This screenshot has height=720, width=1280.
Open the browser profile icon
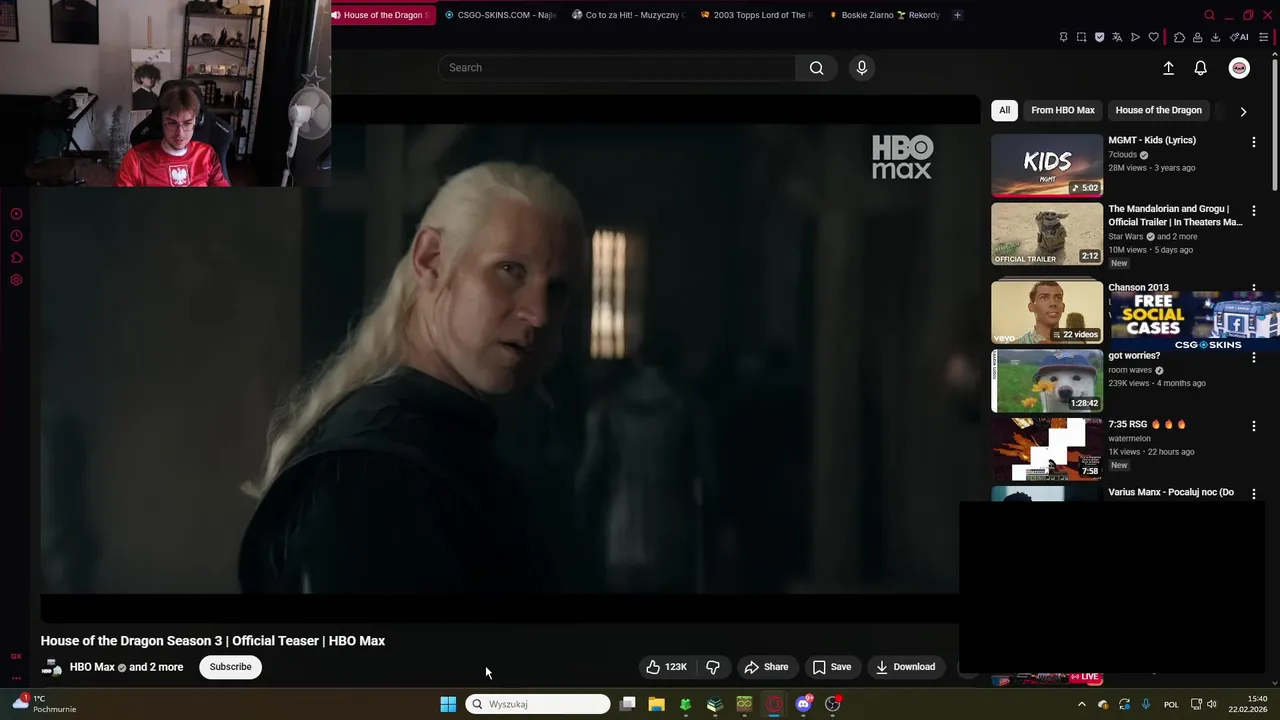click(x=1197, y=37)
